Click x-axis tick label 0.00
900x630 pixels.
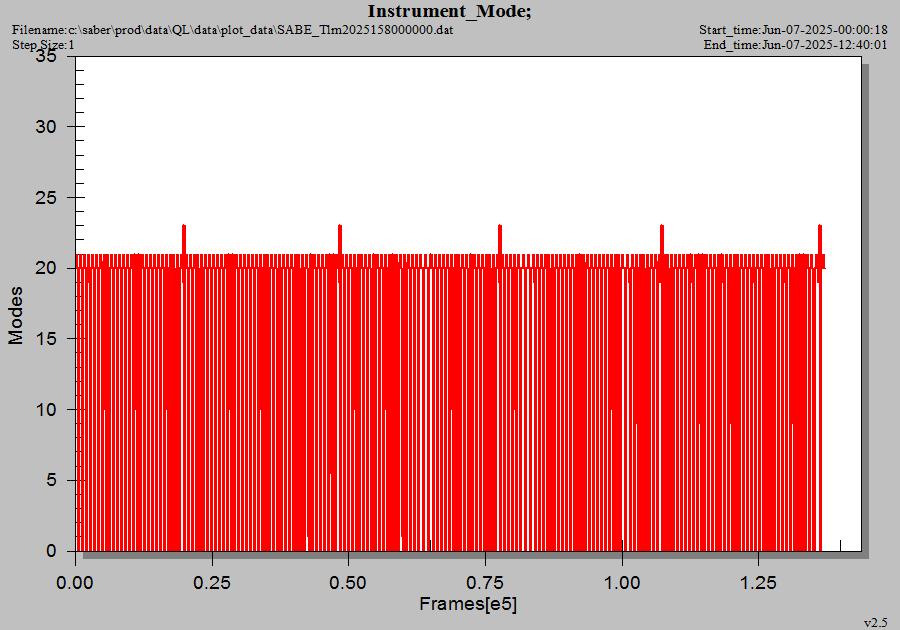pyautogui.click(x=75, y=583)
